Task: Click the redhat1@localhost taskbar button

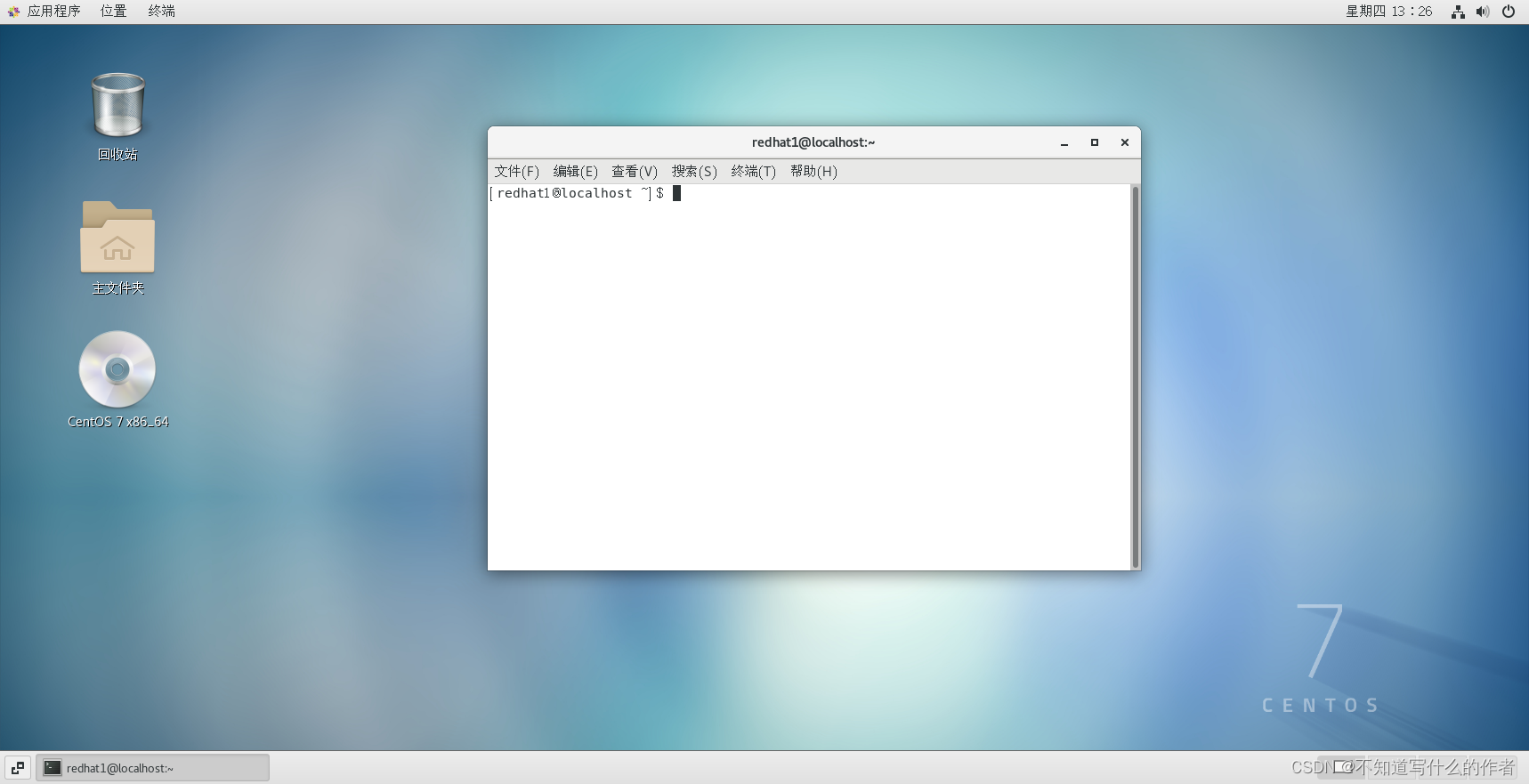Action: [152, 768]
